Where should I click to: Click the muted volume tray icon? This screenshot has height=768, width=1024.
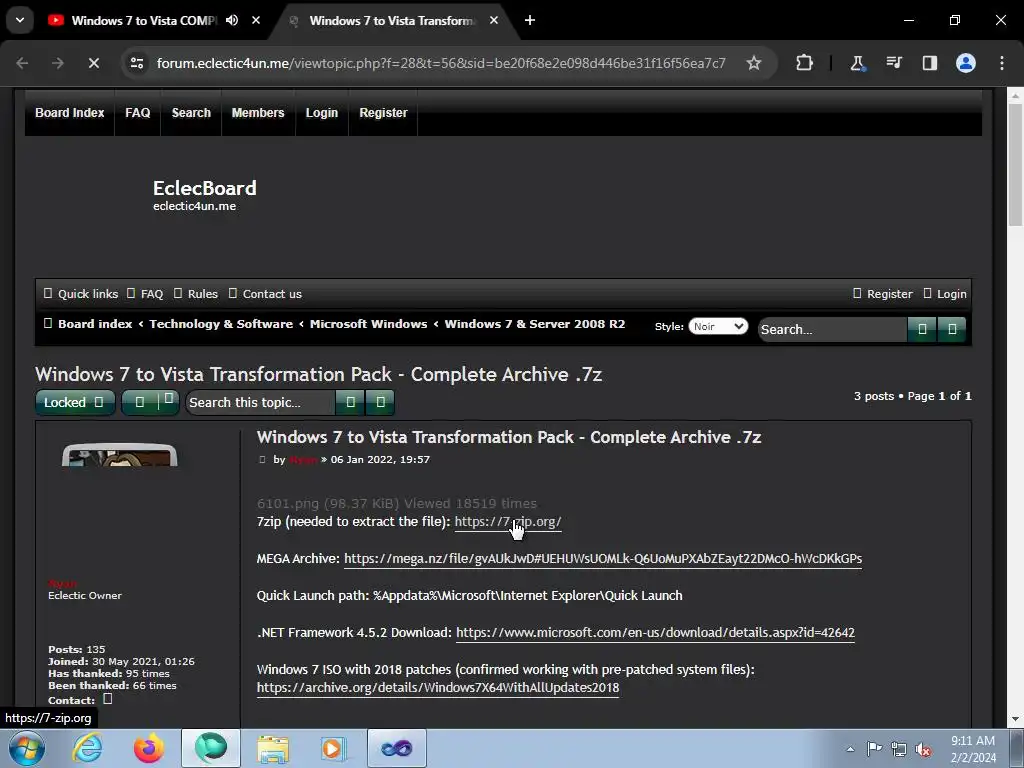[923, 749]
